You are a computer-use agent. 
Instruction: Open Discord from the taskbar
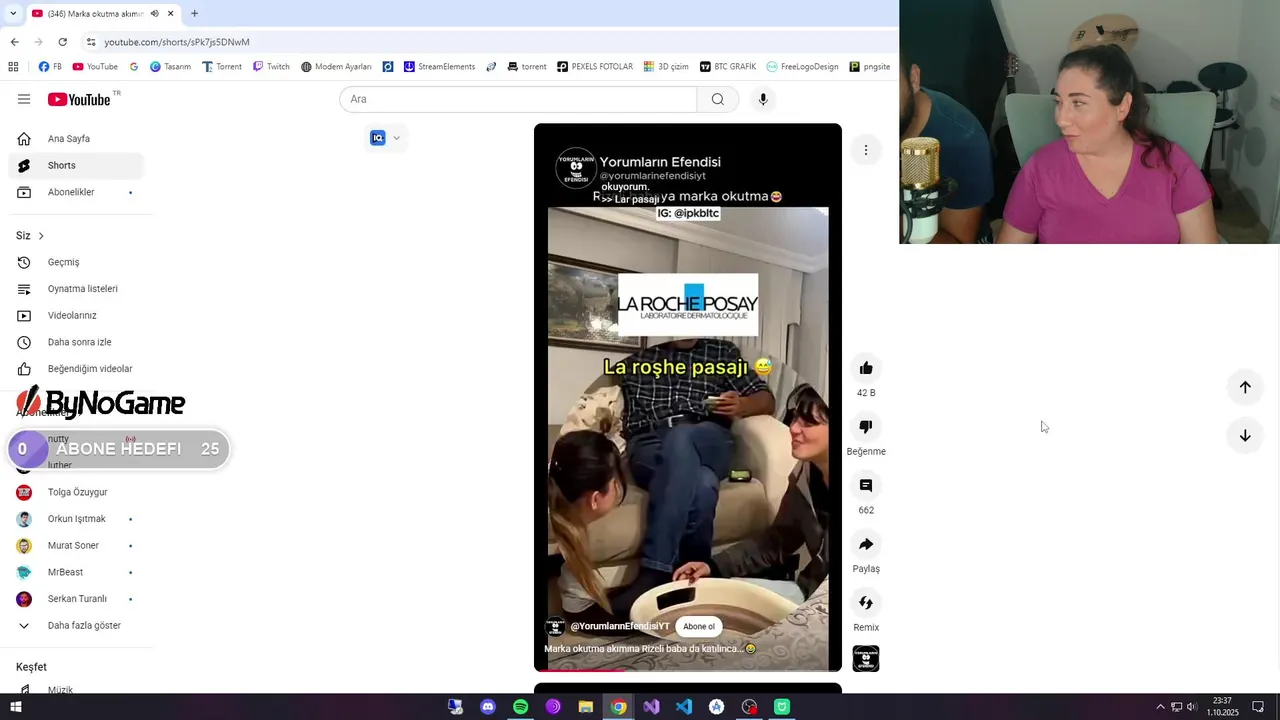[x=488, y=707]
